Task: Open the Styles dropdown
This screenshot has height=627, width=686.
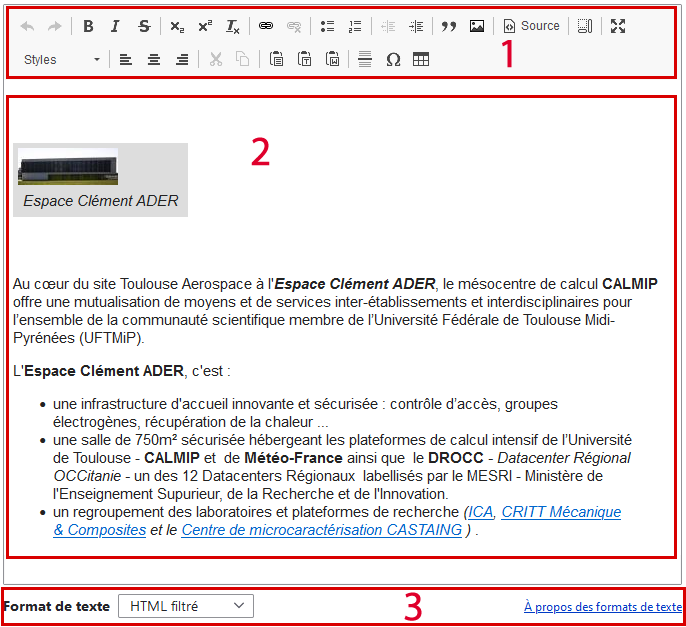Action: coord(62,60)
